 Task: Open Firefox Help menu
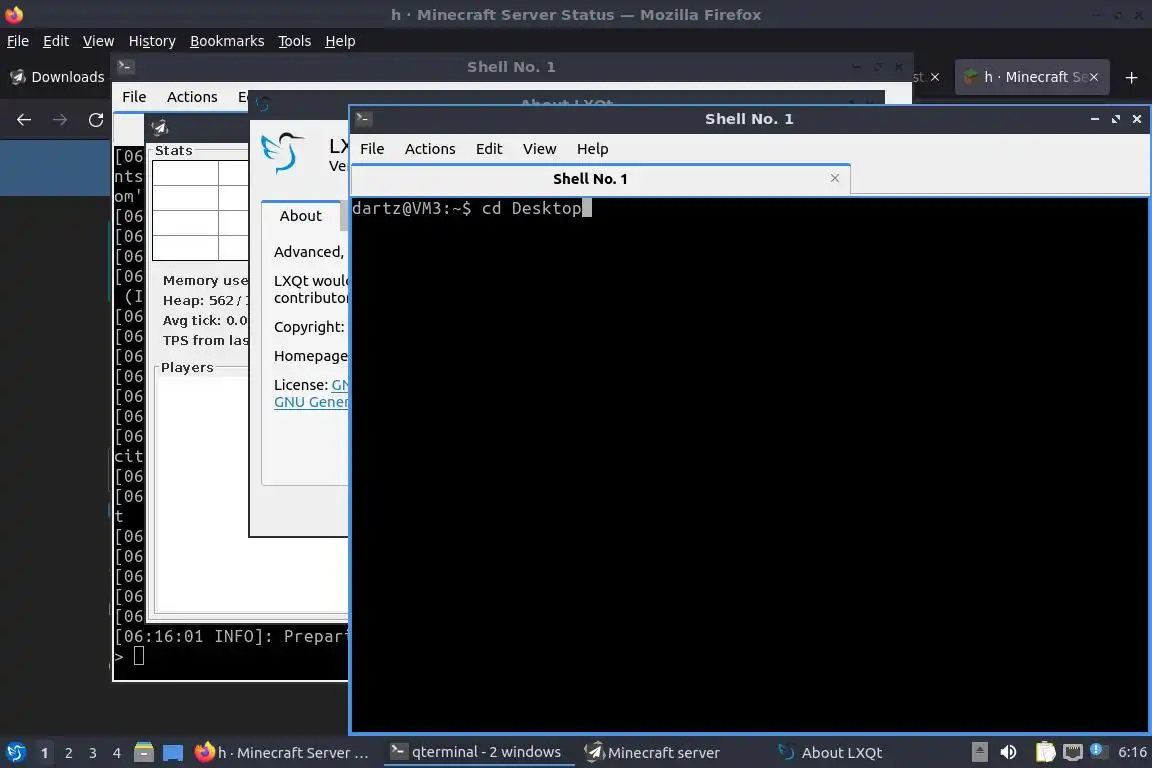340,41
